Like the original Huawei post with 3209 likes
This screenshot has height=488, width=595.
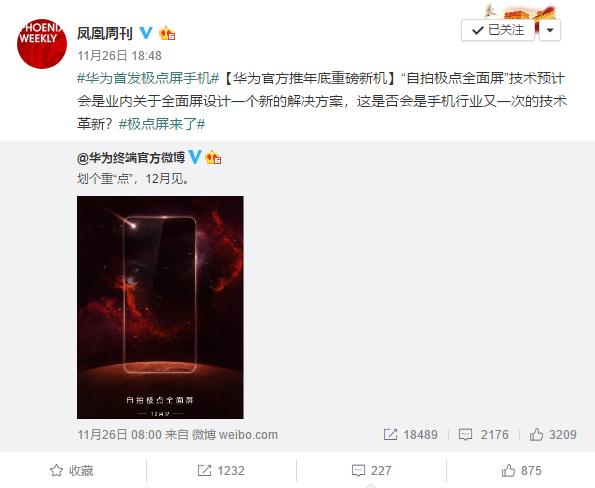tap(553, 434)
